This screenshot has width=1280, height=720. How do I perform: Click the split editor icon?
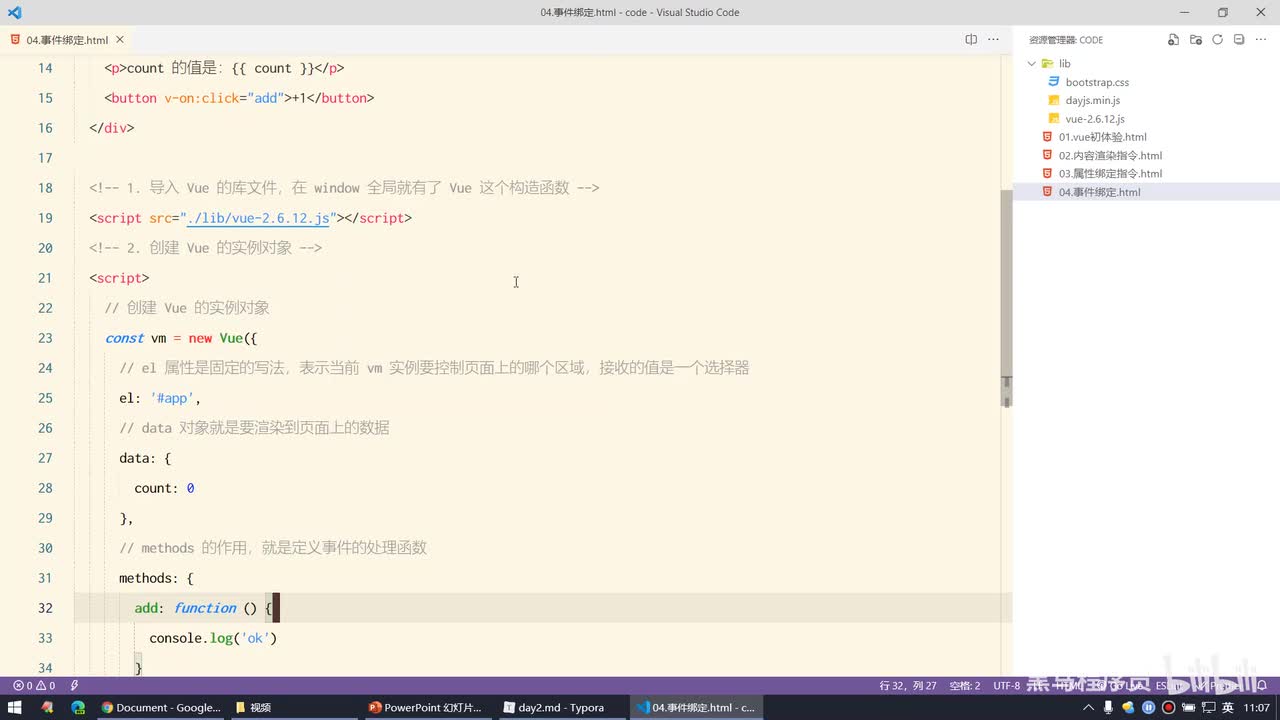click(971, 40)
